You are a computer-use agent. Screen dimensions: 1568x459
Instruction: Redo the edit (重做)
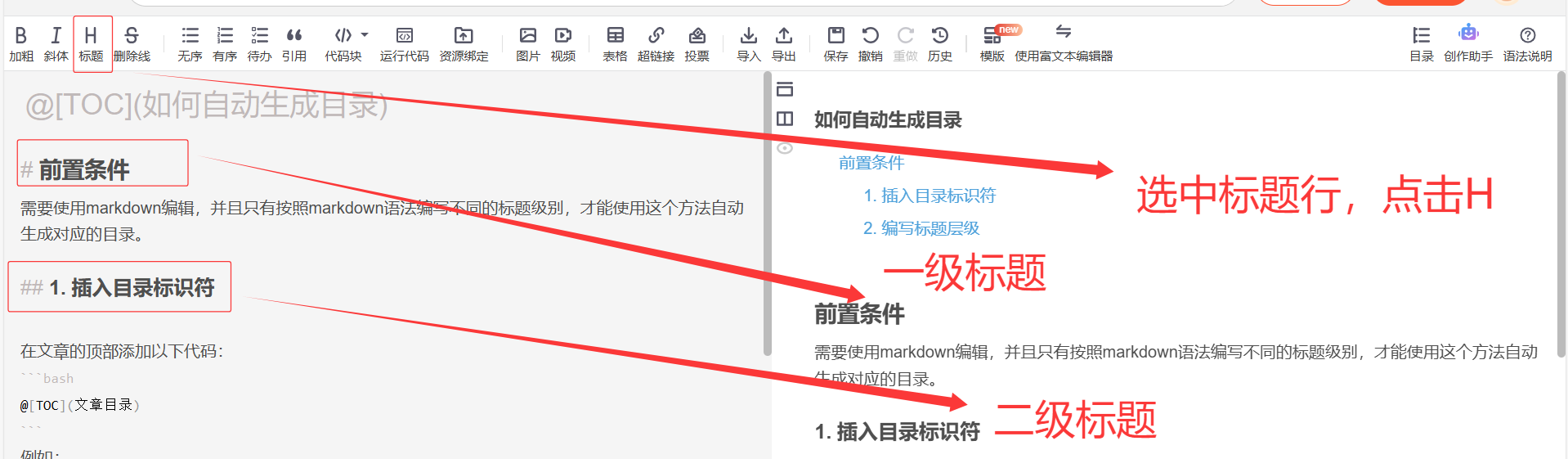(905, 44)
